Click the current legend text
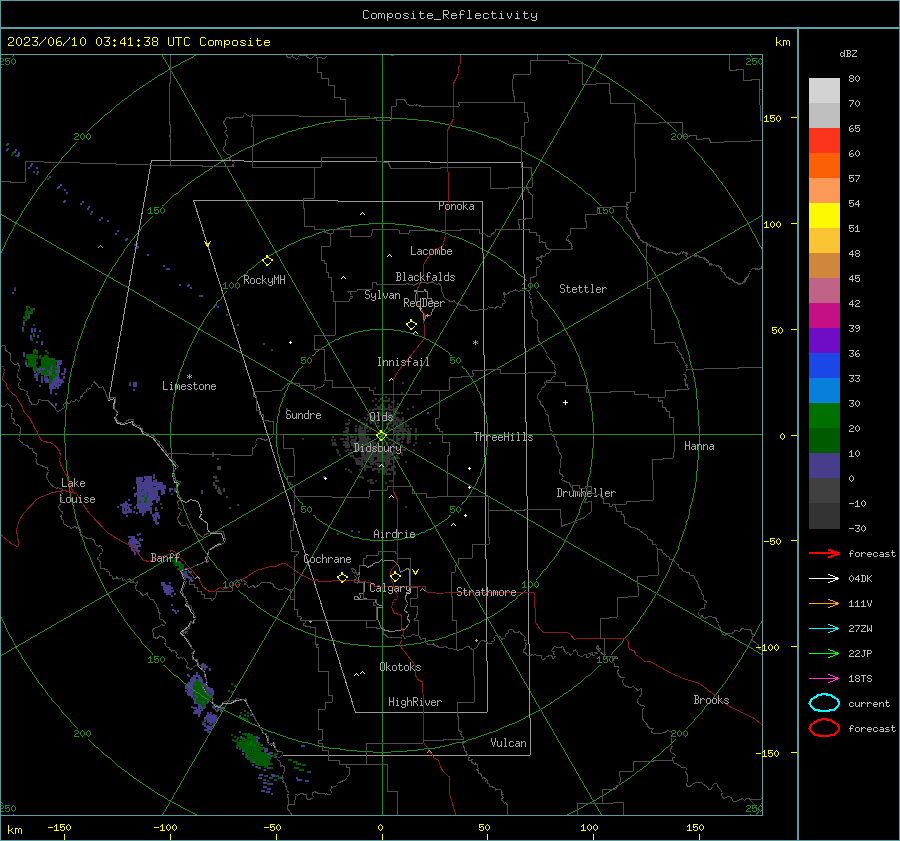The width and height of the screenshot is (900, 841). pyautogui.click(x=869, y=704)
